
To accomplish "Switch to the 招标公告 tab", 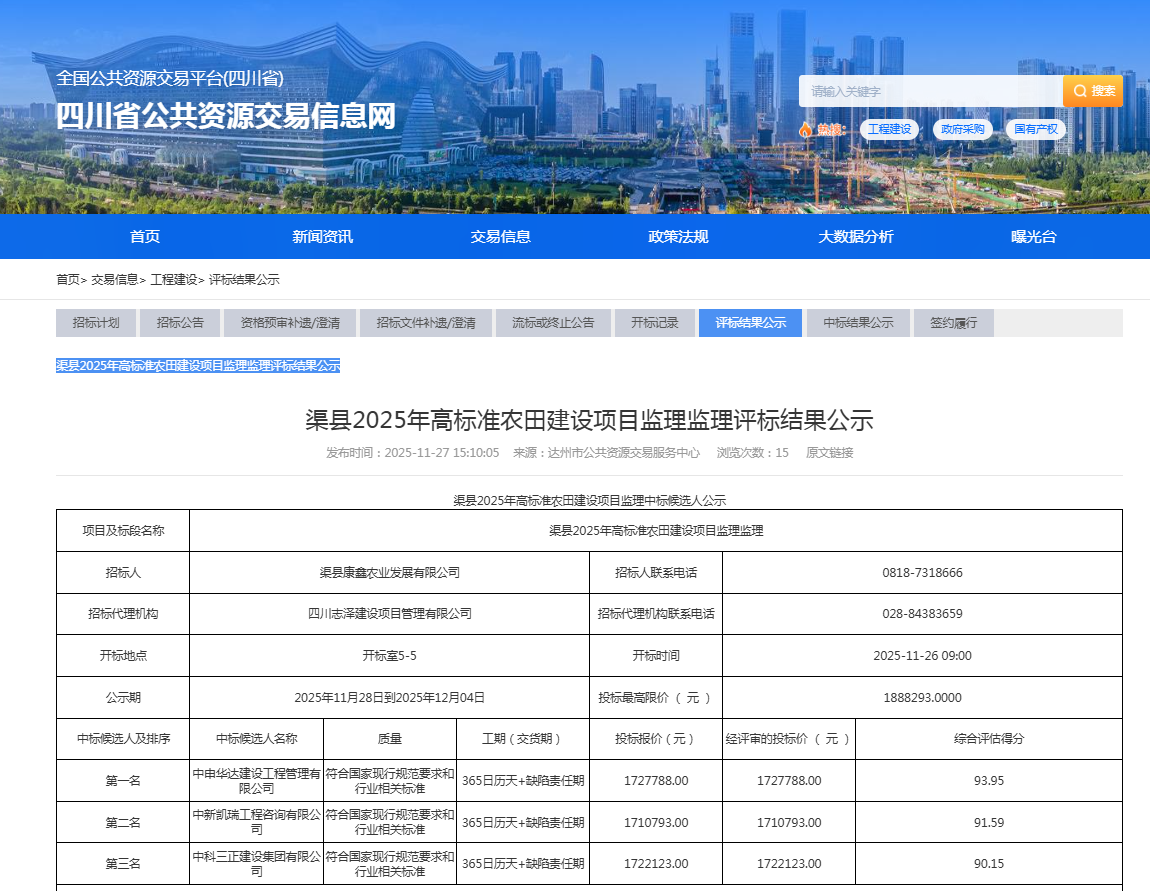I will 180,323.
